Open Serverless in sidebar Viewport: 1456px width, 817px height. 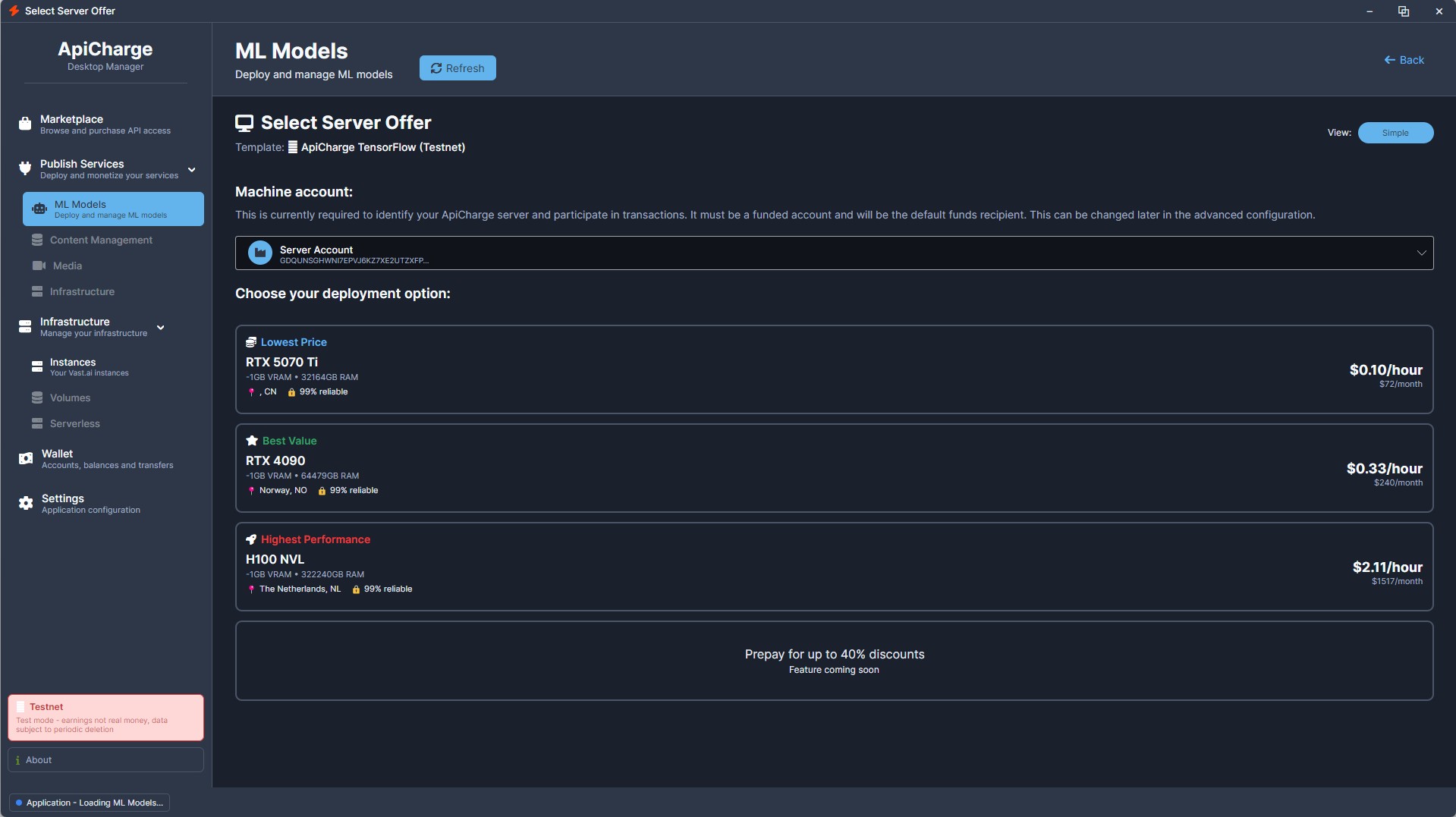click(x=74, y=423)
